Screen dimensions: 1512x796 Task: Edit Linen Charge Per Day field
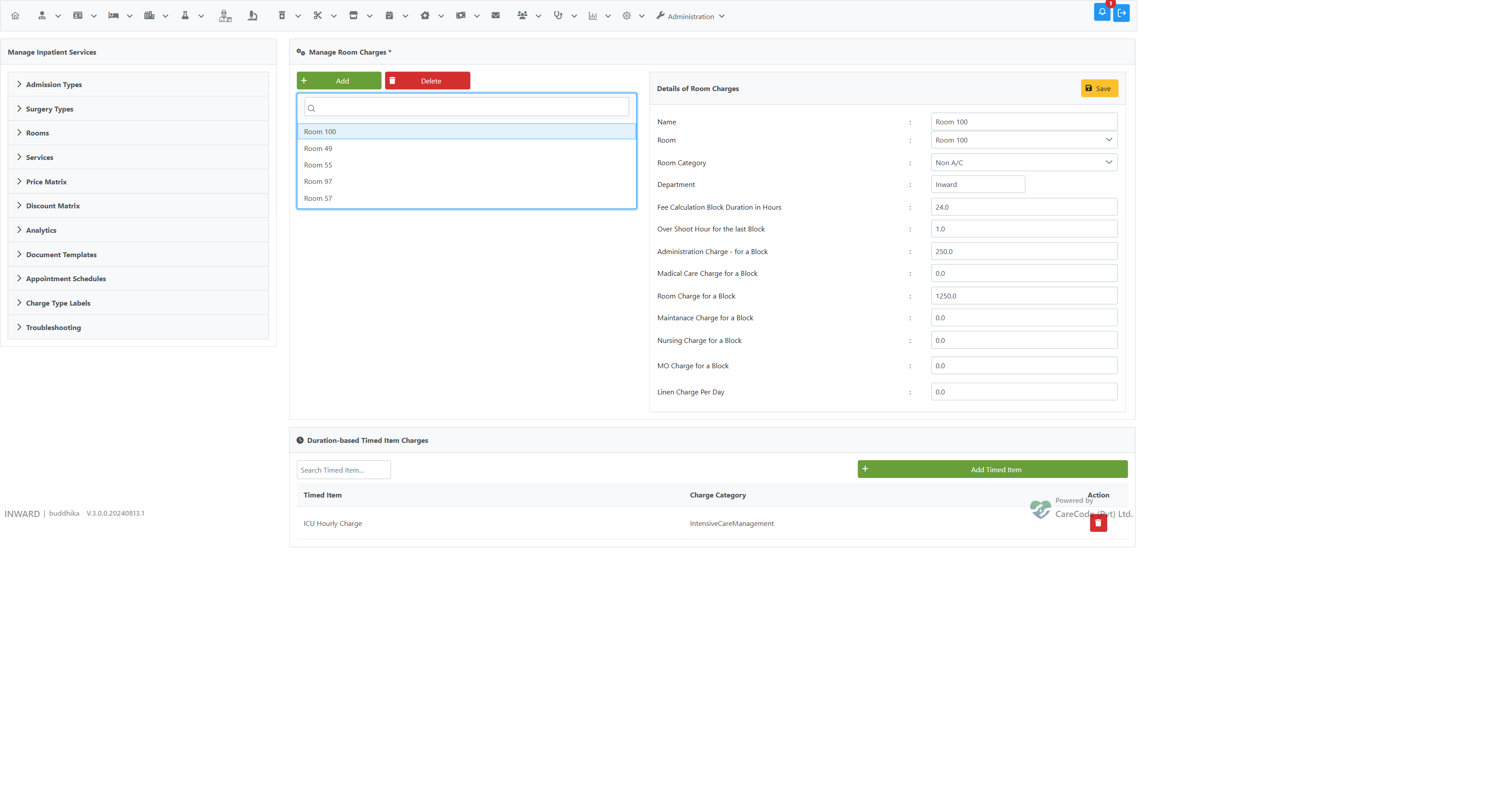coord(1024,392)
